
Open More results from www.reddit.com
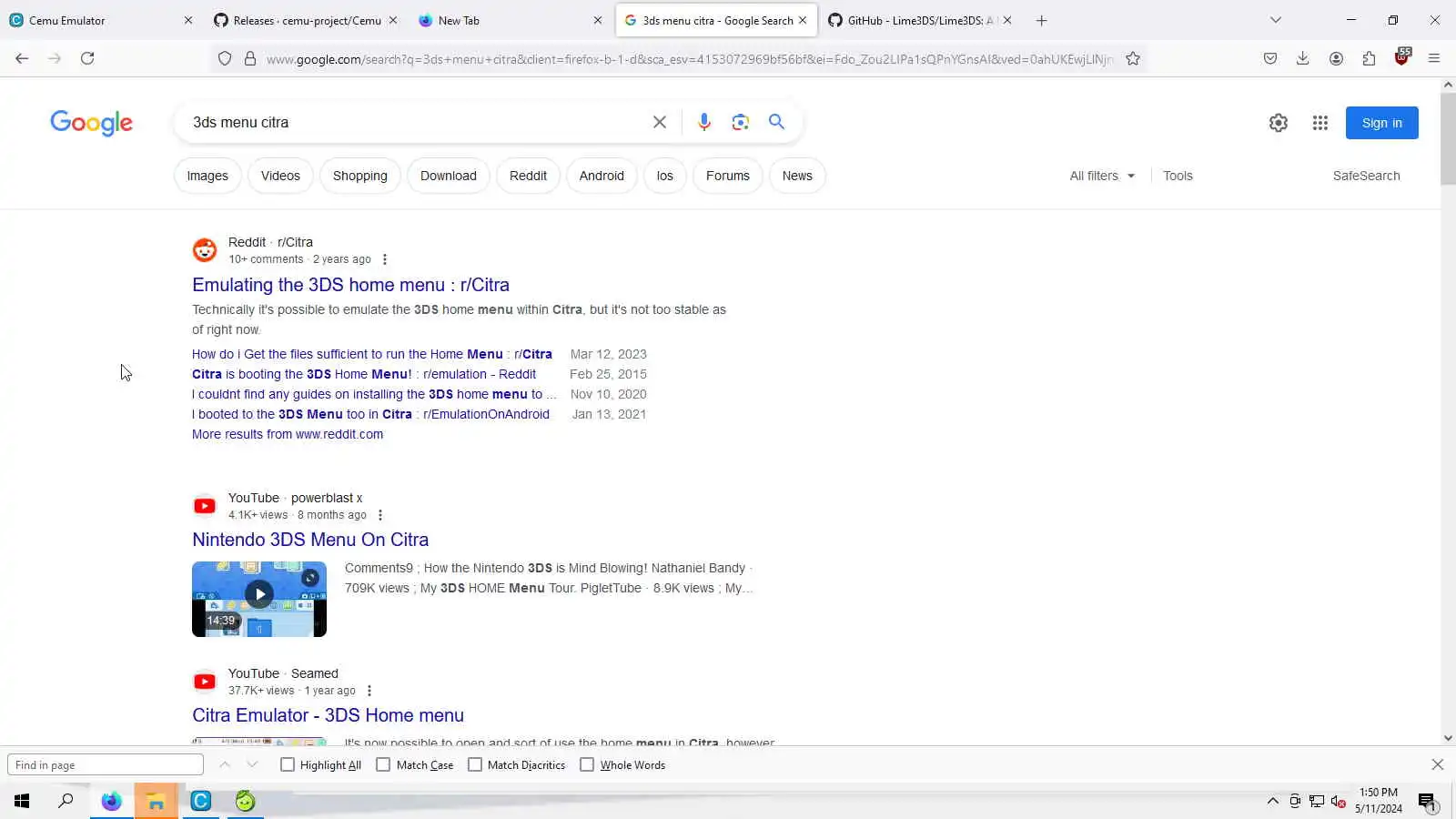click(x=288, y=434)
